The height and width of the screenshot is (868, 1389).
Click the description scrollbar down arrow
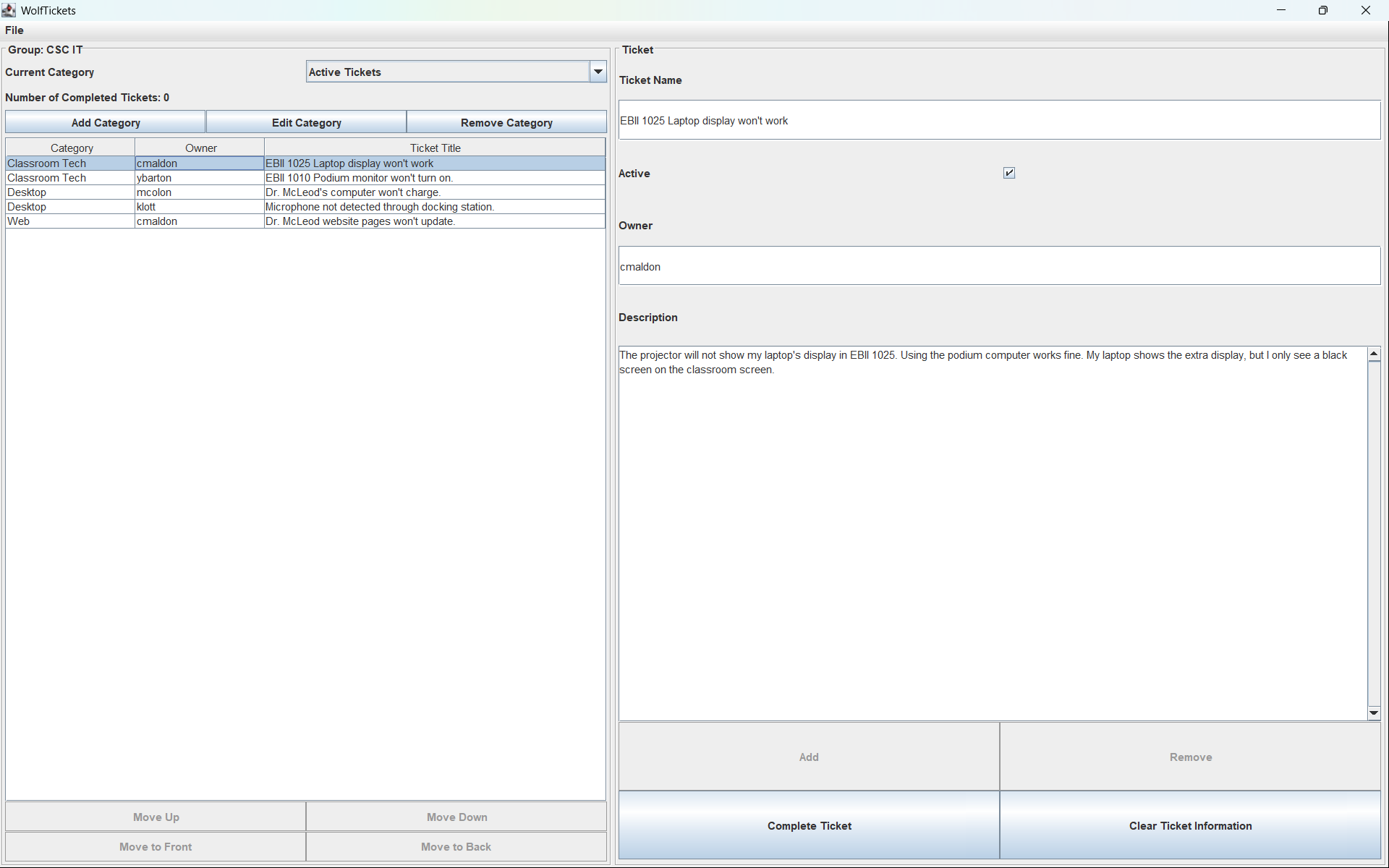pos(1374,713)
